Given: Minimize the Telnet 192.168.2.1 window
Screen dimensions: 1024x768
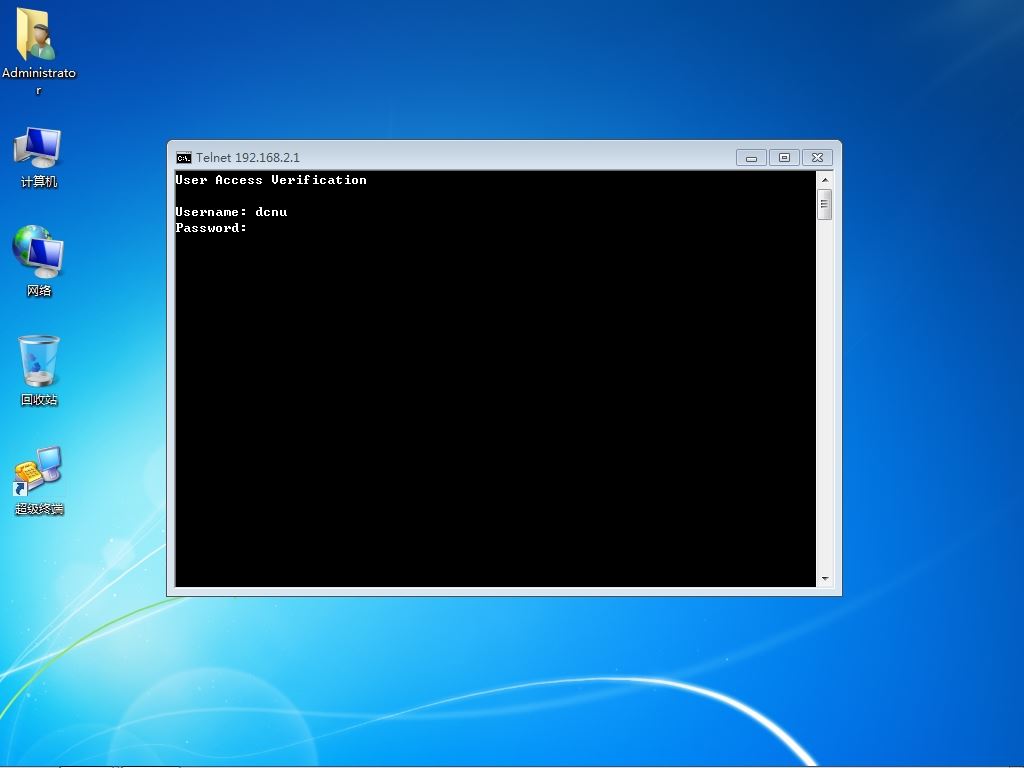Looking at the screenshot, I should click(x=751, y=157).
